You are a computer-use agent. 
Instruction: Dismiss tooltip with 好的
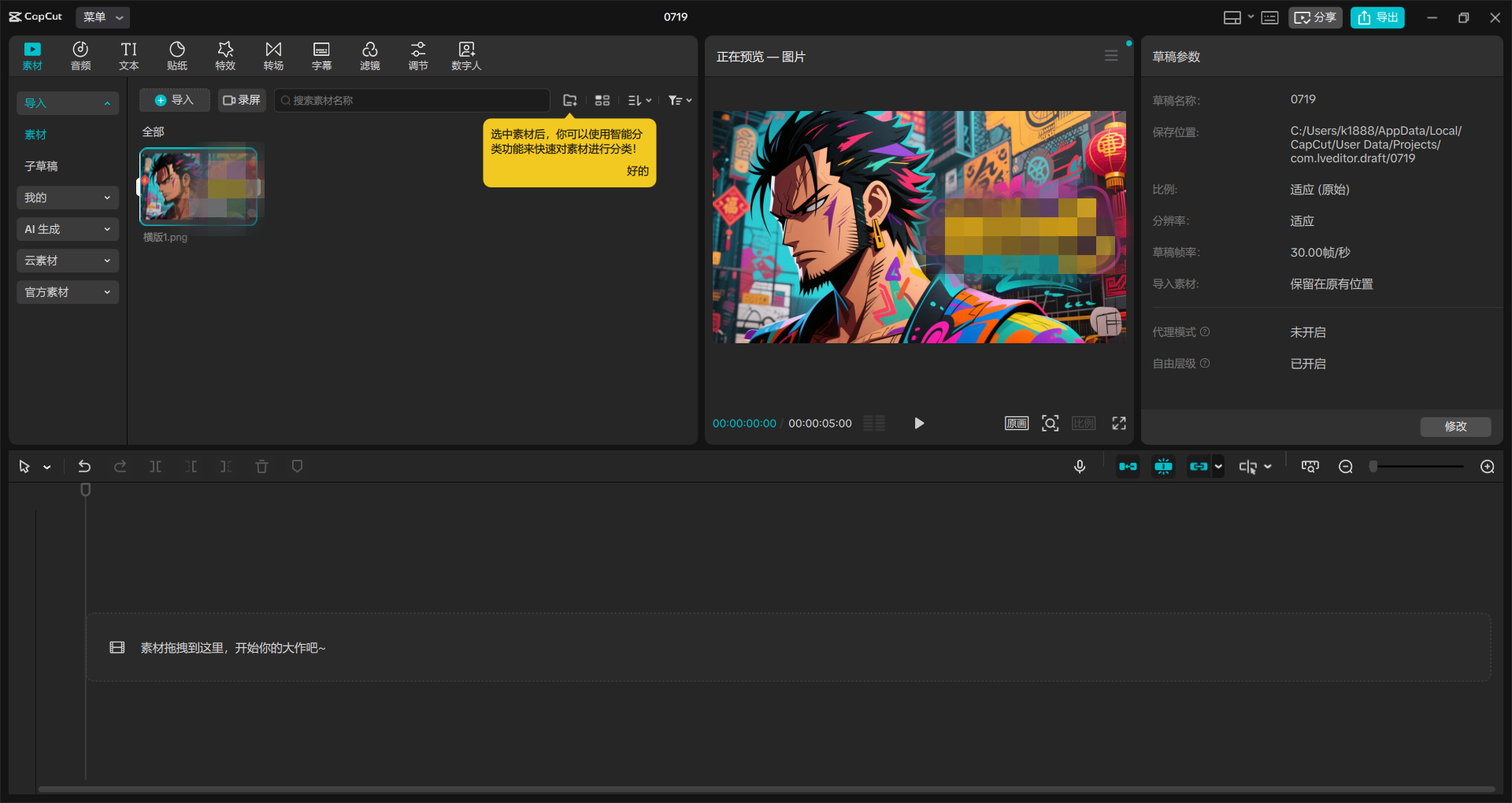[637, 171]
